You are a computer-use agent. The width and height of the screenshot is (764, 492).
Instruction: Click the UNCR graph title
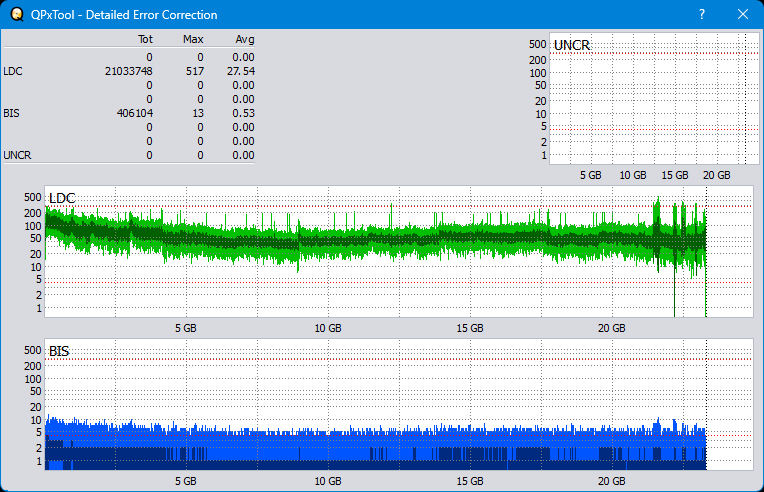point(572,45)
